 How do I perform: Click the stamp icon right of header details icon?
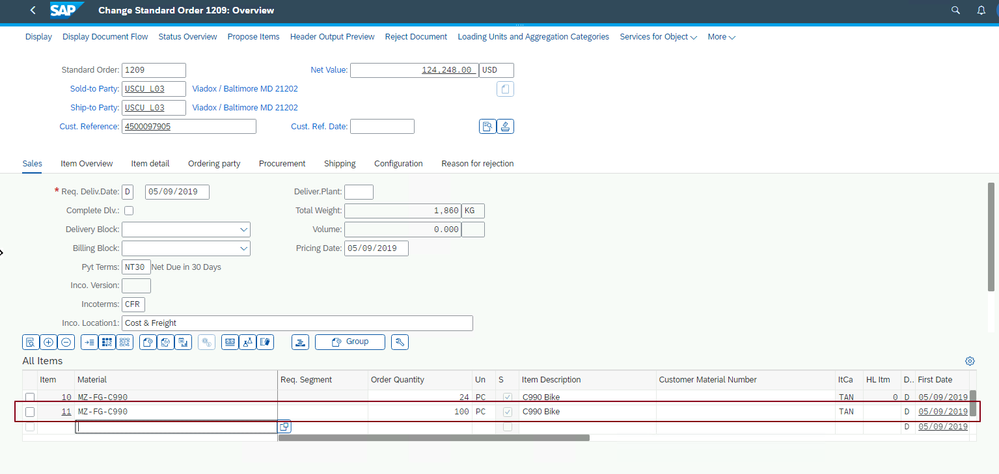click(x=505, y=126)
